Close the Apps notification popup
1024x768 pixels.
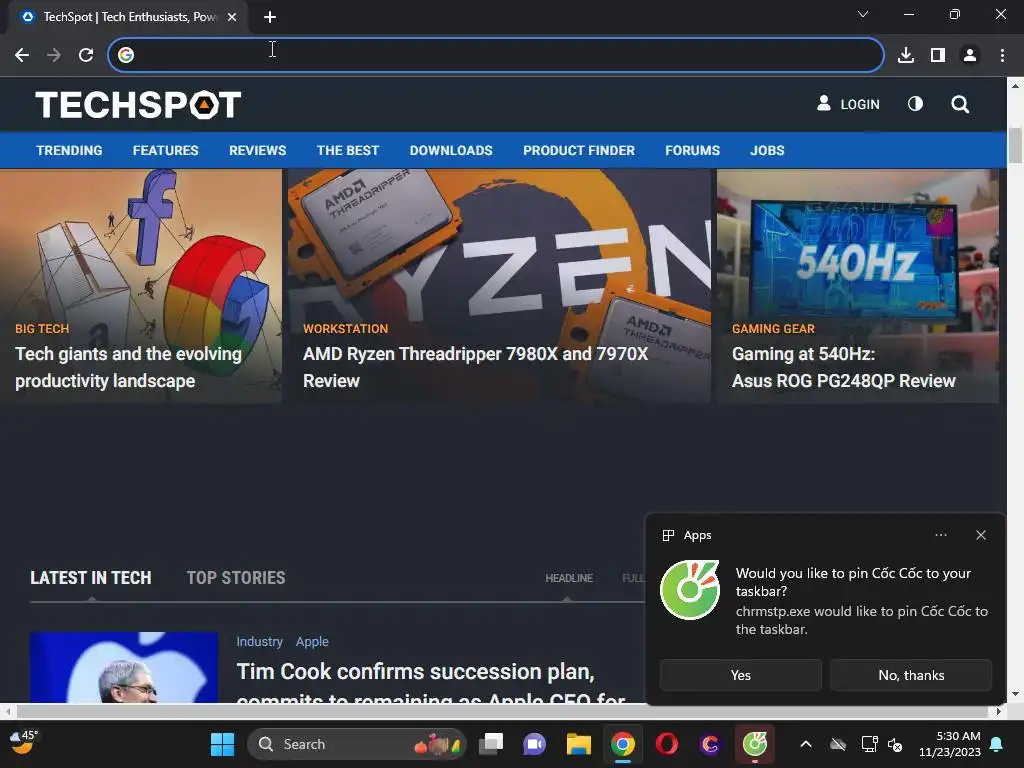[x=981, y=535]
